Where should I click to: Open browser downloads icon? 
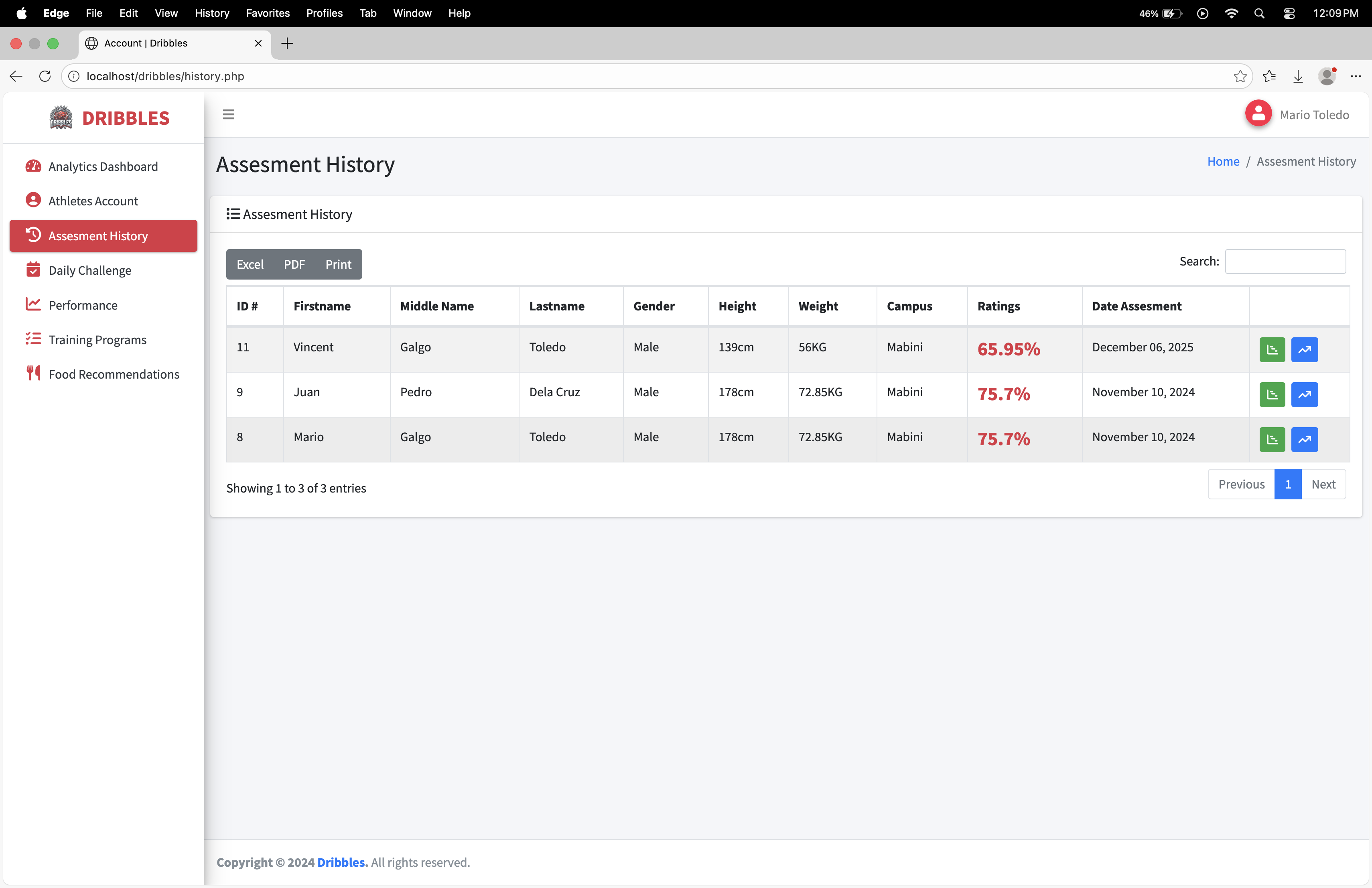(x=1298, y=76)
